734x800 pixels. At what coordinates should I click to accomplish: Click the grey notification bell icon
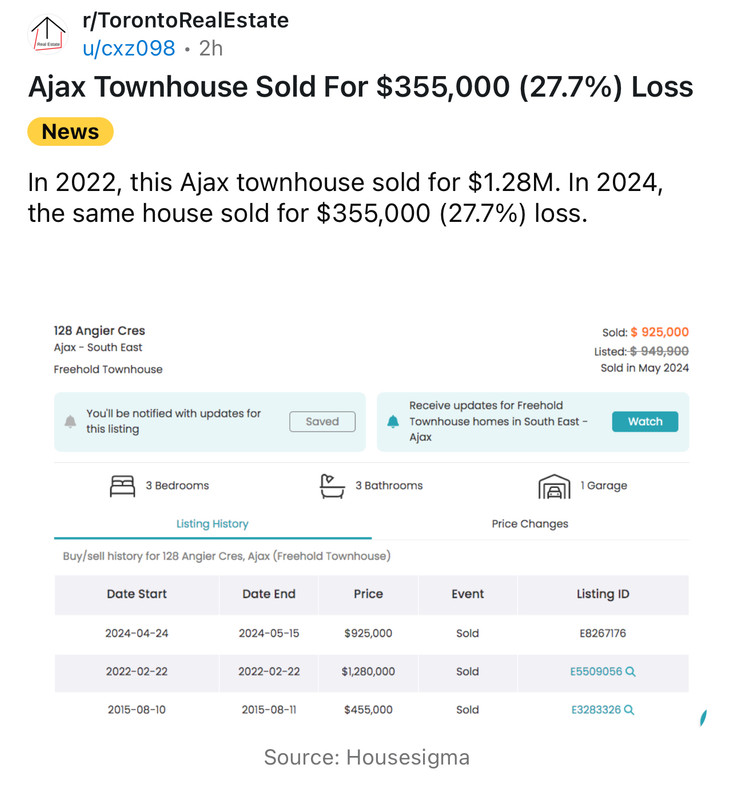point(70,421)
